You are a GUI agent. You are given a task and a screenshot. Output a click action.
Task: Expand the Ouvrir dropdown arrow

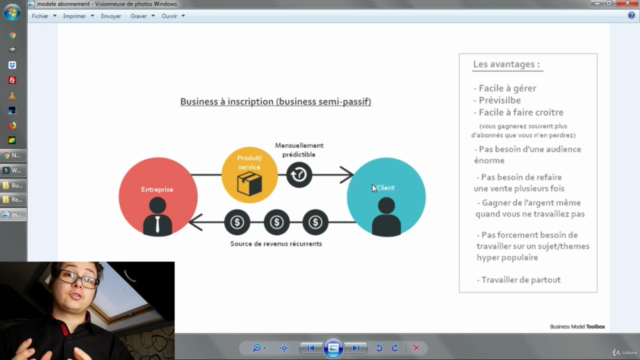coord(183,16)
